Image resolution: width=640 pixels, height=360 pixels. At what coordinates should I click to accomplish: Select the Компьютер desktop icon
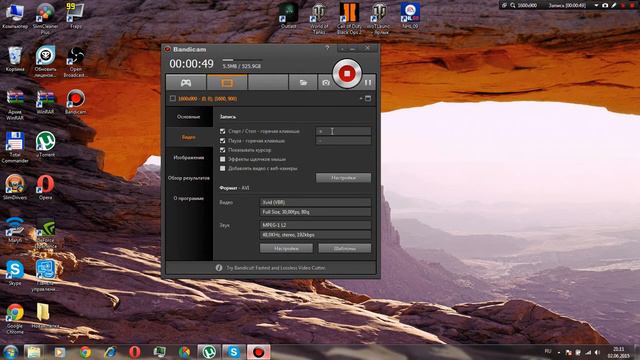tap(15, 16)
